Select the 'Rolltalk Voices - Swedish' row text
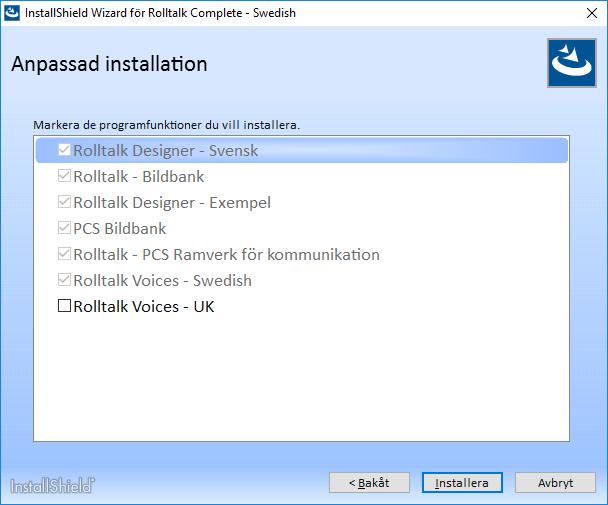The image size is (608, 505). click(162, 280)
